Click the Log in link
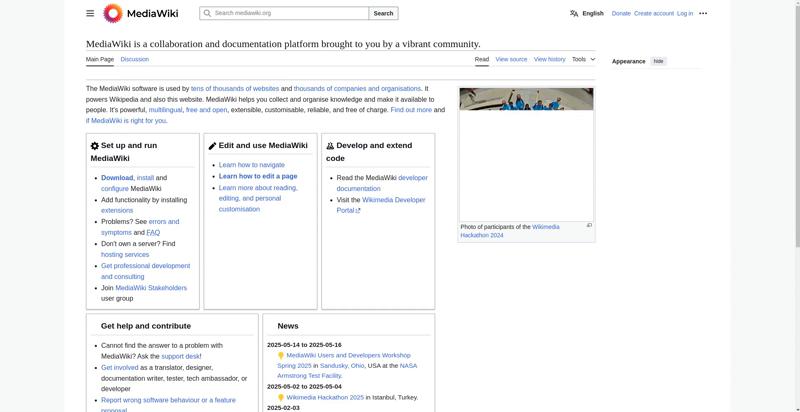Screen dimensions: 800x412 (x=685, y=14)
